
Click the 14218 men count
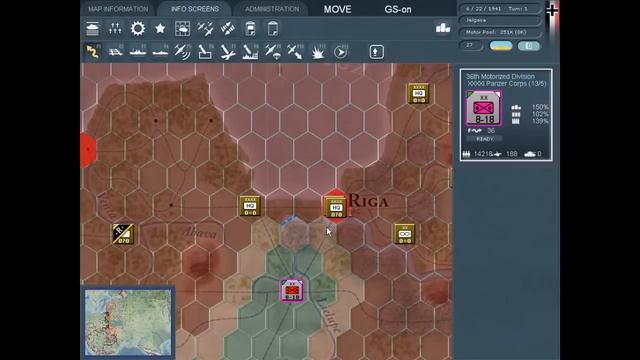click(x=483, y=154)
